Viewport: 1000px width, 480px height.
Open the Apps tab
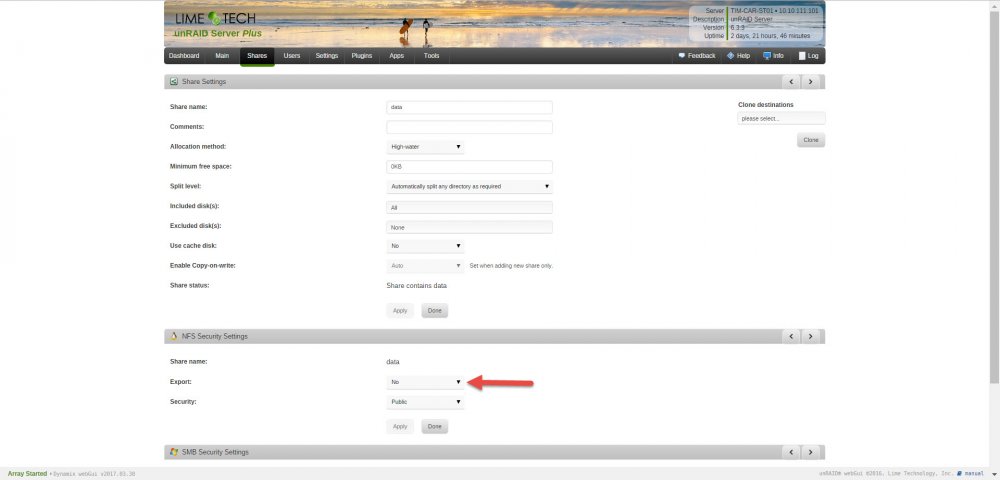[x=397, y=56]
